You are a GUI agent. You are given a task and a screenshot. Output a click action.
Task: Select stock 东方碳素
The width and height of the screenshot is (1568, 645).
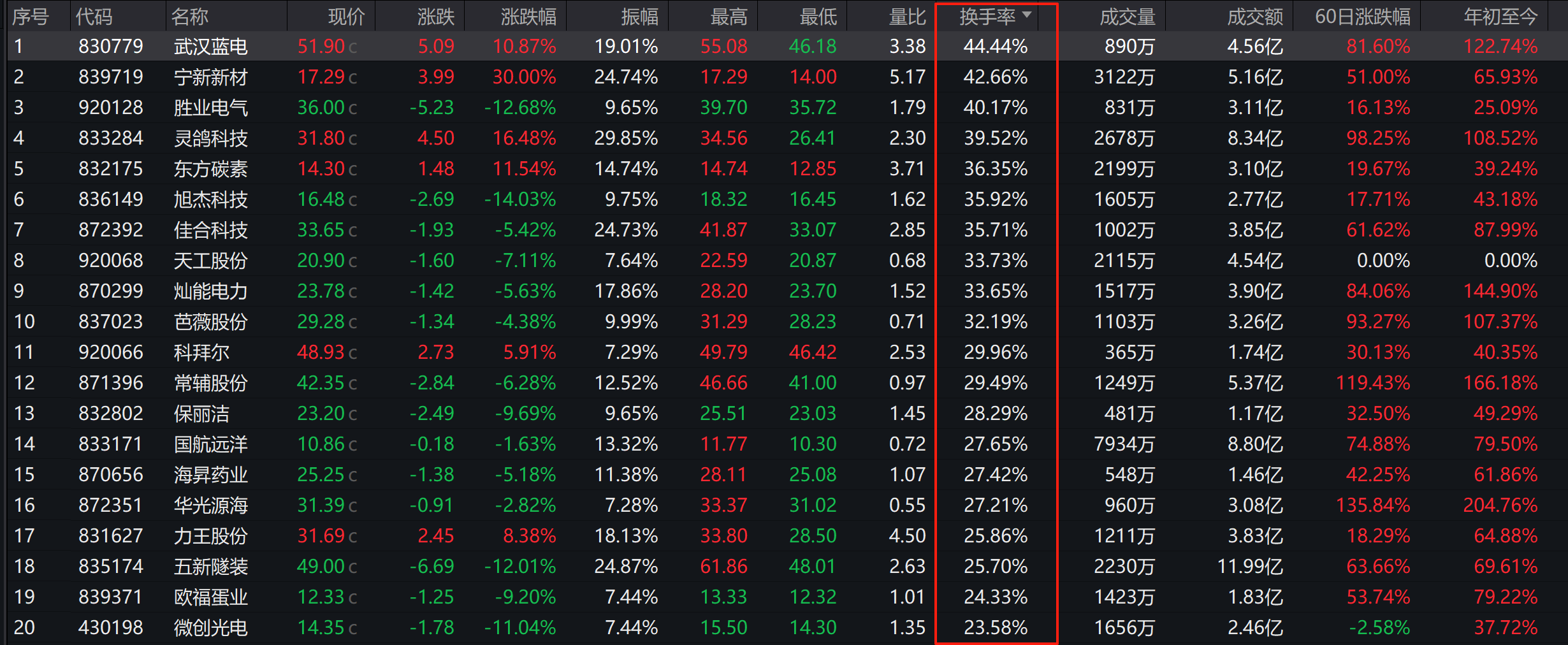pos(211,169)
